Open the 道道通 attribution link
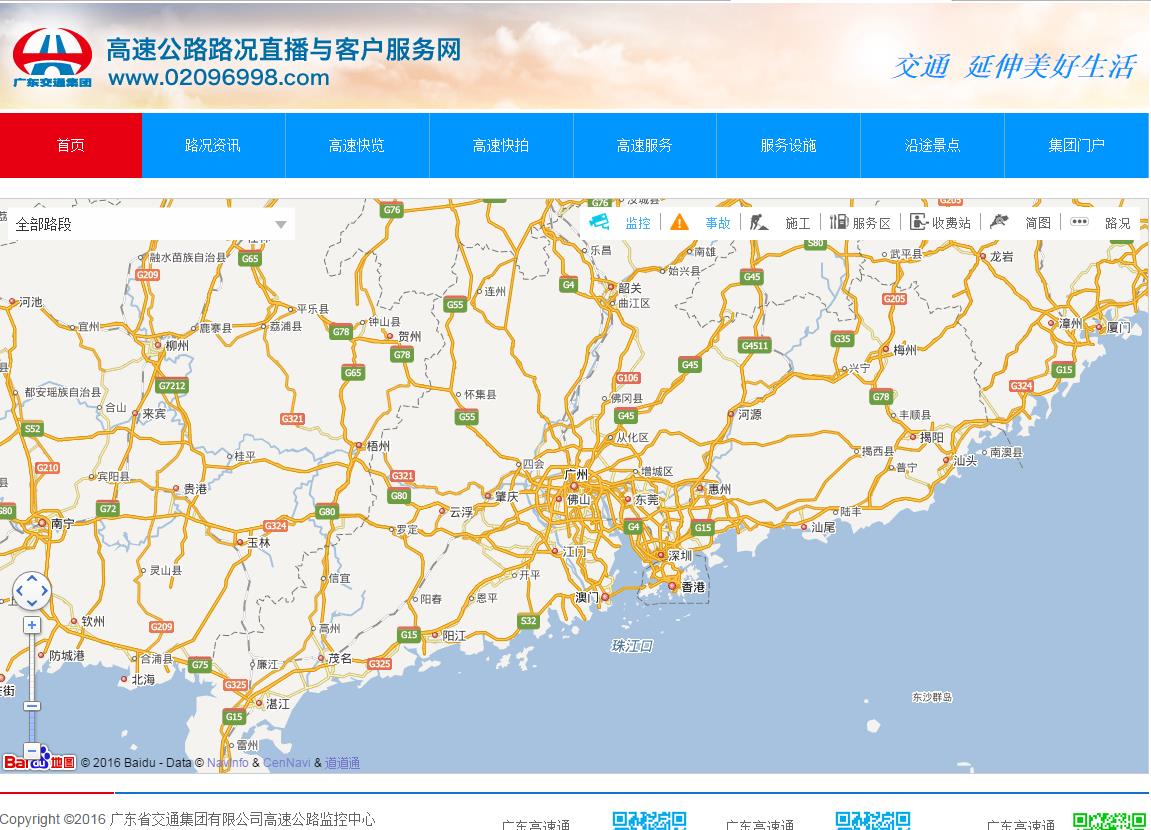The image size is (1151, 830). coord(342,762)
